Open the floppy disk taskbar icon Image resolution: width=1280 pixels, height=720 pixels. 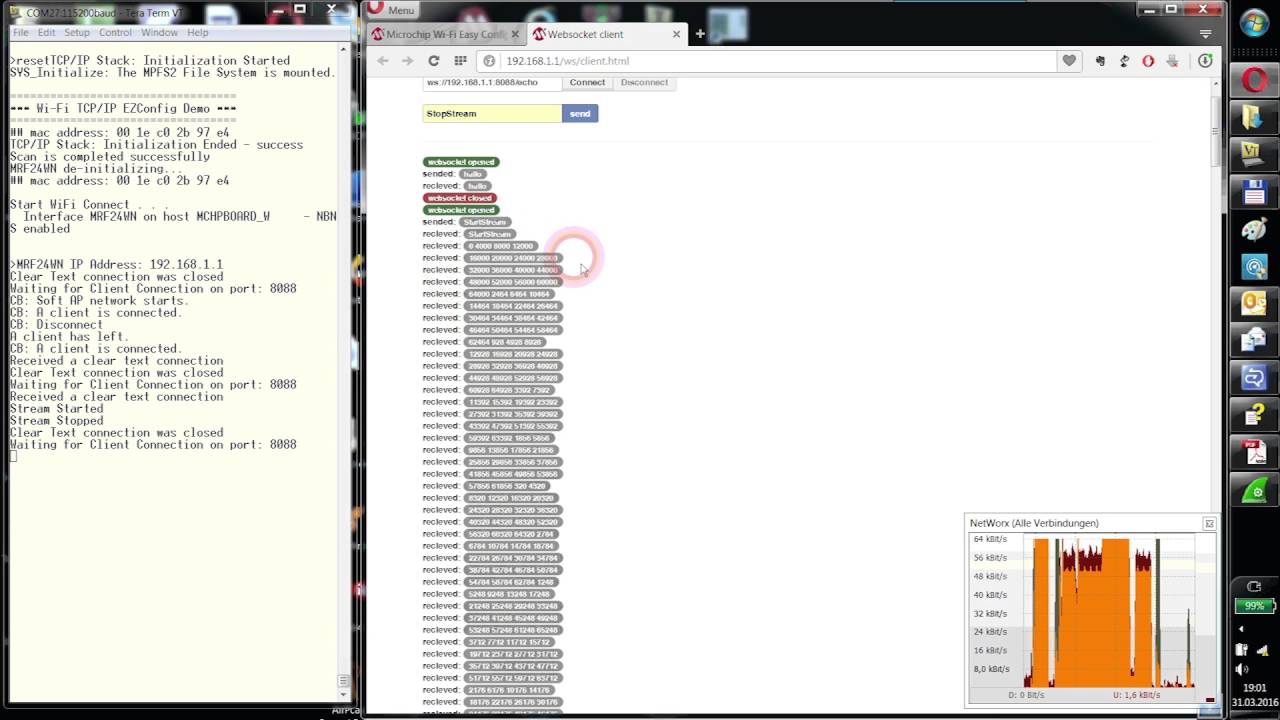pyautogui.click(x=1254, y=192)
